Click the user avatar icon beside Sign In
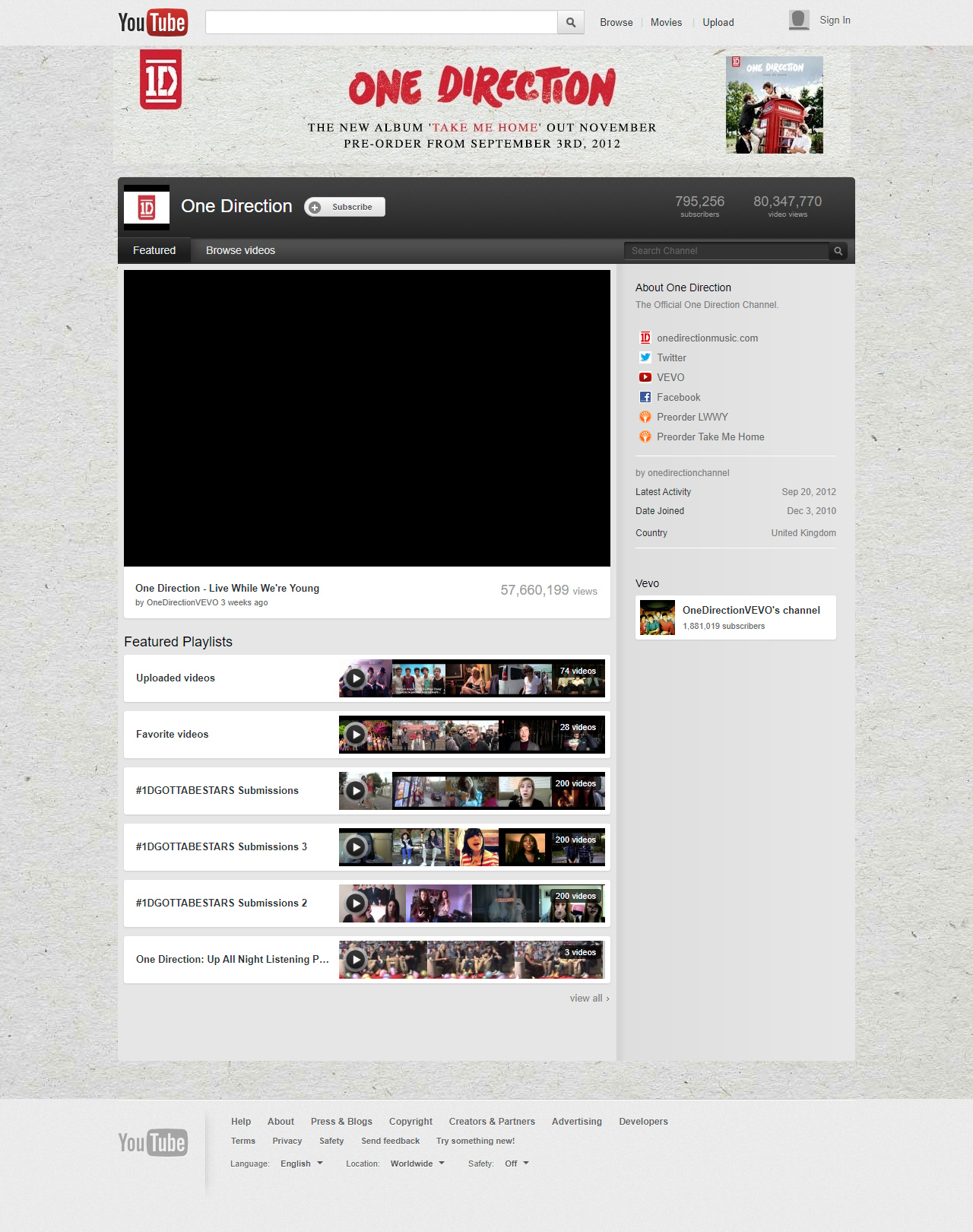Image resolution: width=973 pixels, height=1232 pixels. tap(799, 20)
